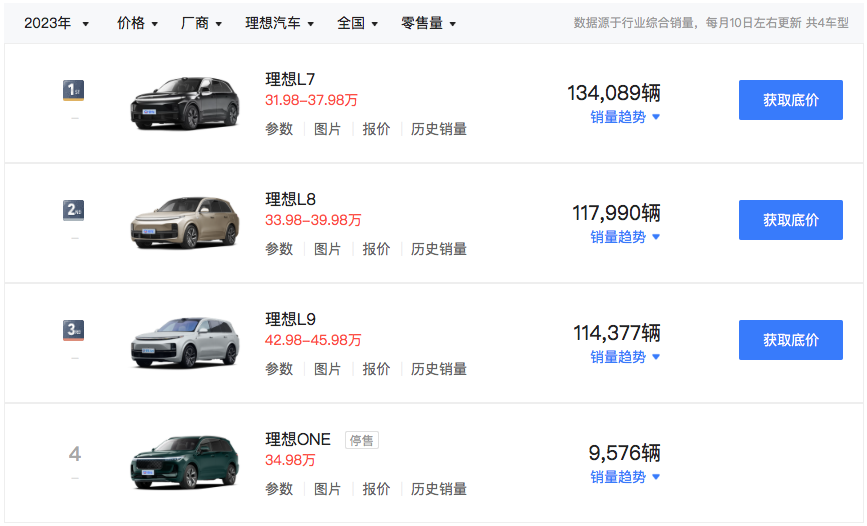Open the green 理想ONE car image
The height and width of the screenshot is (526, 867).
tap(186, 462)
